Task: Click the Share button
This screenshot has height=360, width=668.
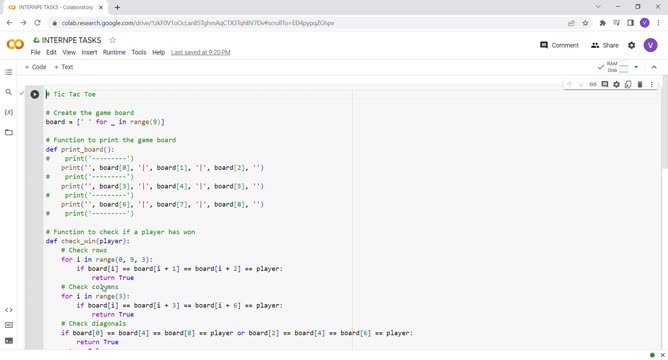Action: 605,45
